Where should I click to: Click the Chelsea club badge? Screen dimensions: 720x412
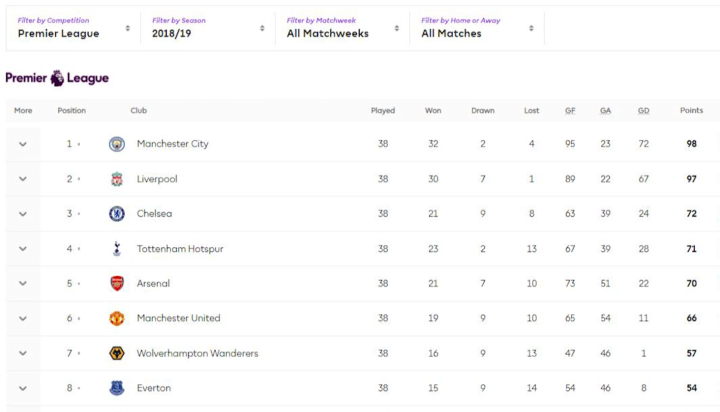[x=117, y=214]
